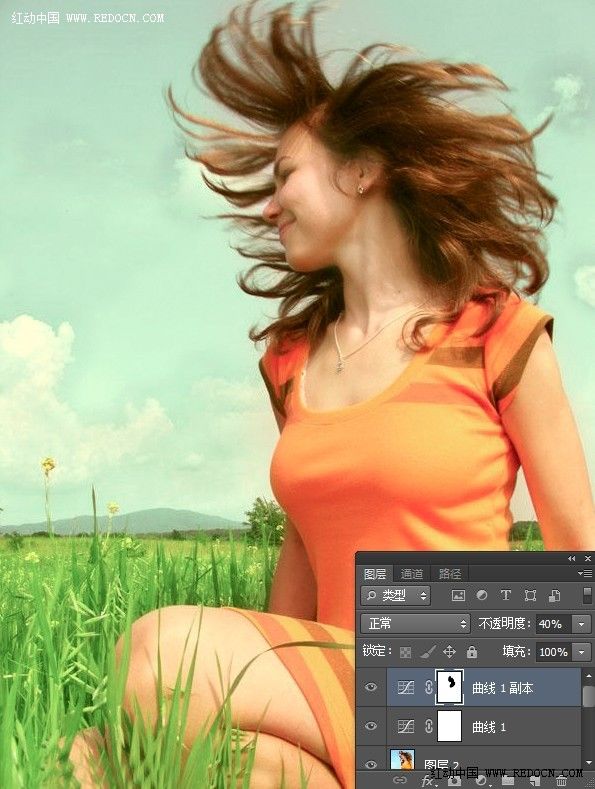Filter layers by smart object icon
This screenshot has height=789, width=595.
554,596
